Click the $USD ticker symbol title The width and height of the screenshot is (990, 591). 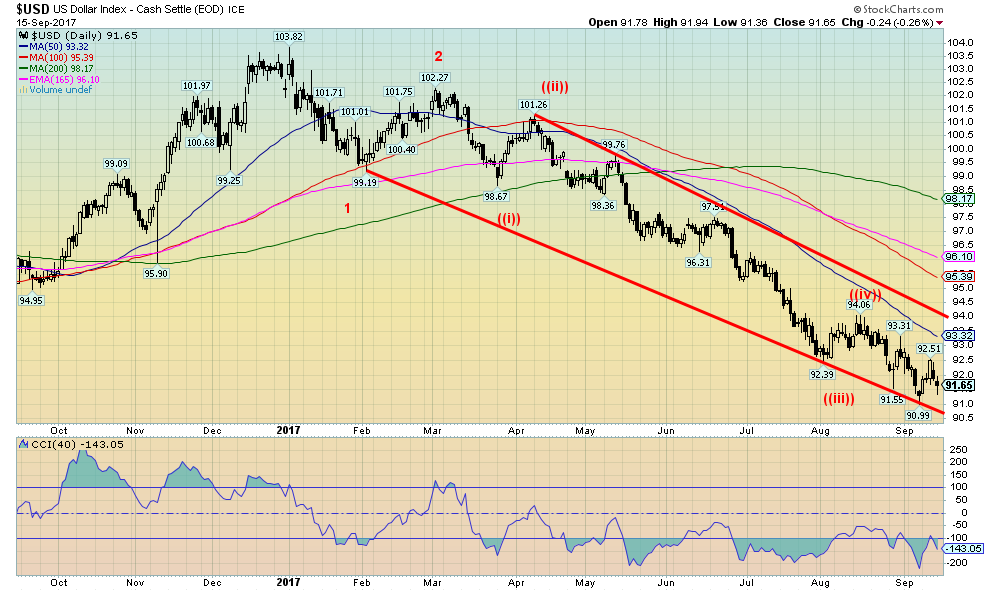[x=33, y=9]
